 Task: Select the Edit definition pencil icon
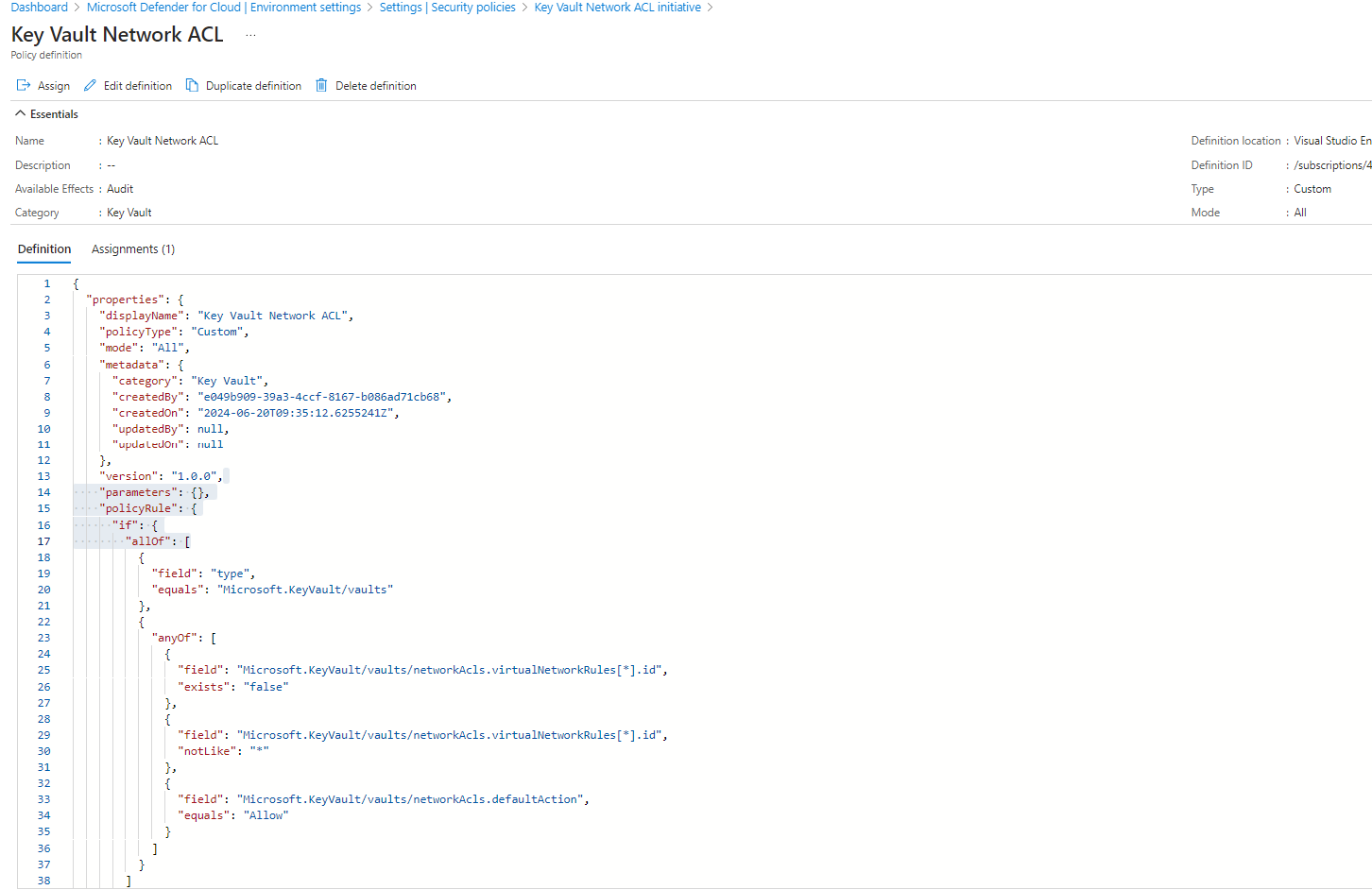[91, 85]
